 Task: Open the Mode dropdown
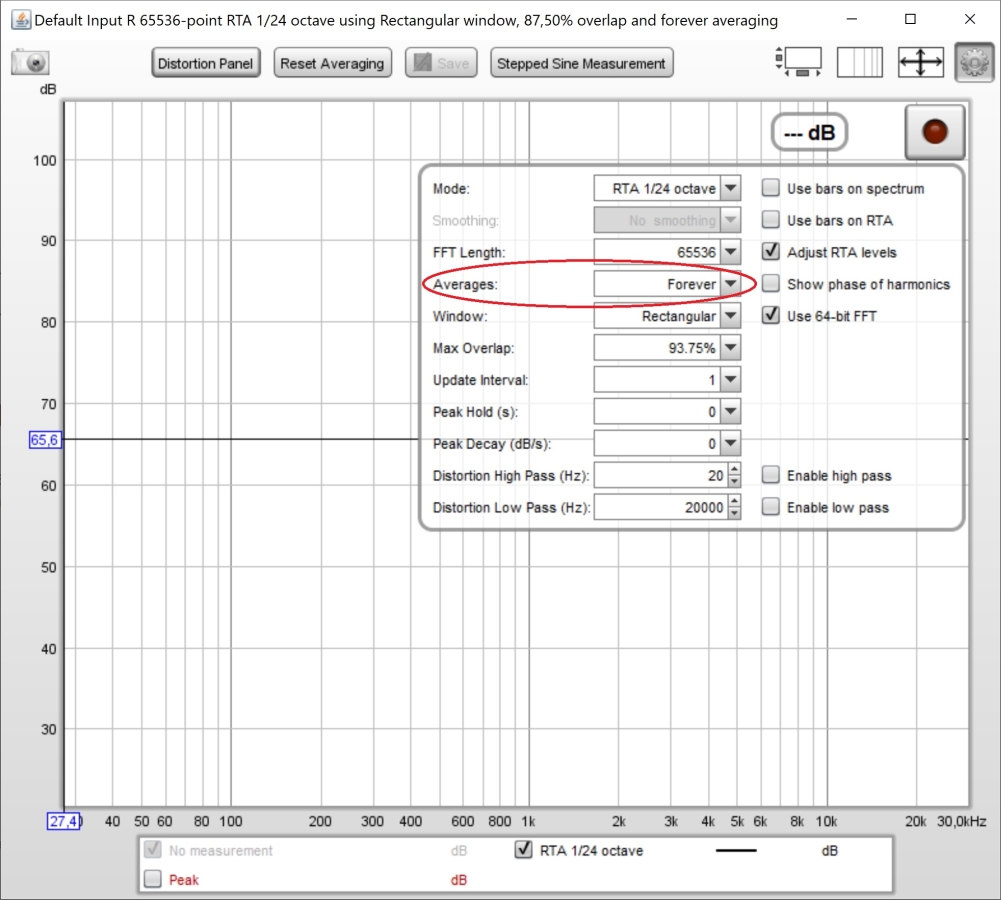(731, 189)
